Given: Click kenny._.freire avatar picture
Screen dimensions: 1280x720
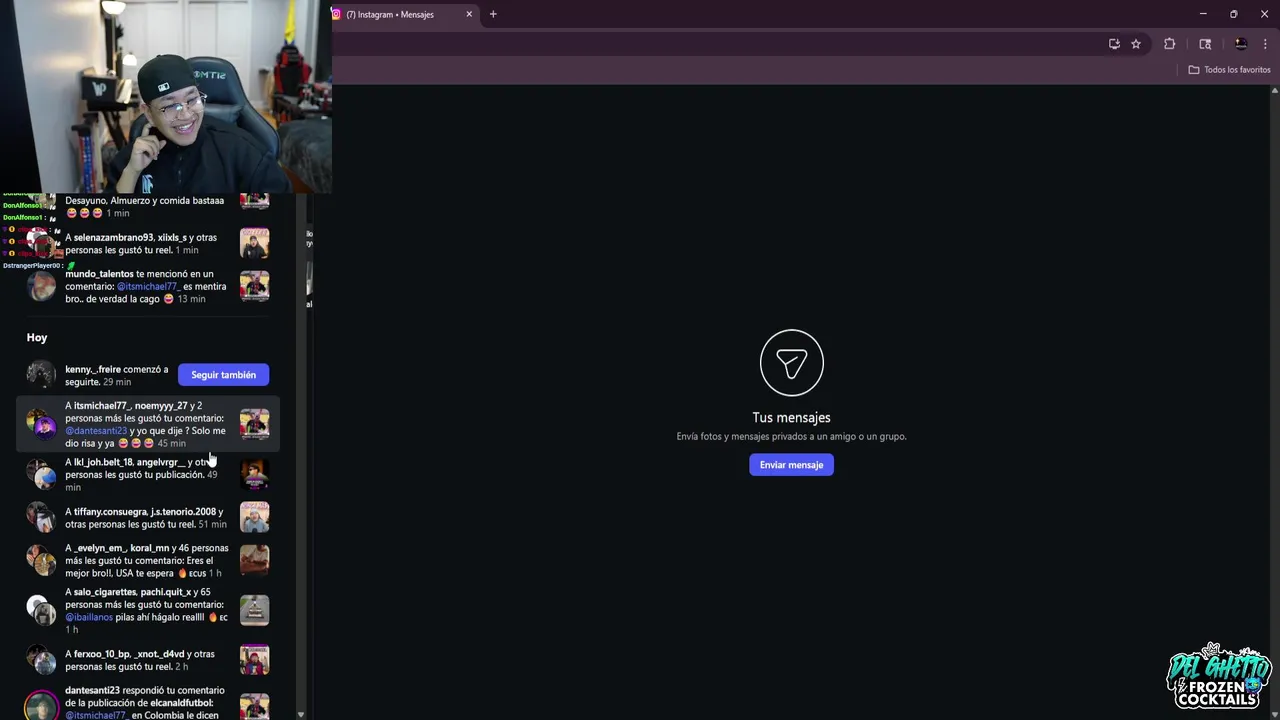Looking at the screenshot, I should coord(41,375).
